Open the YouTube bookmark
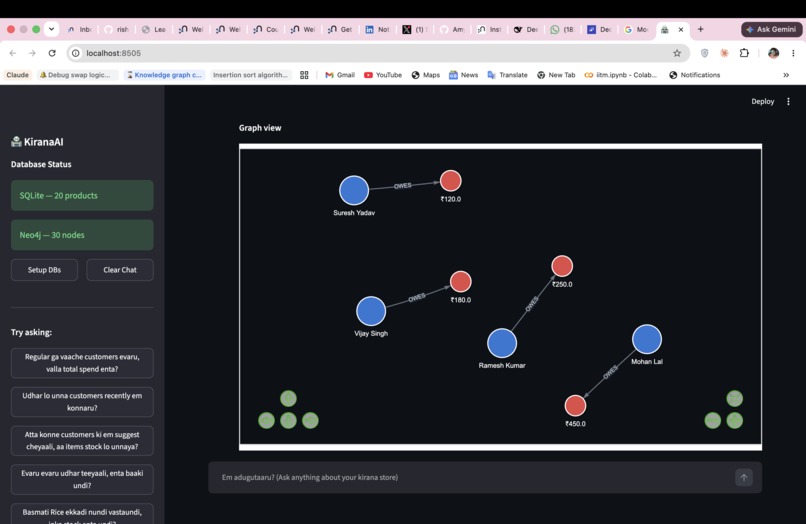Image resolution: width=806 pixels, height=524 pixels. [x=383, y=75]
